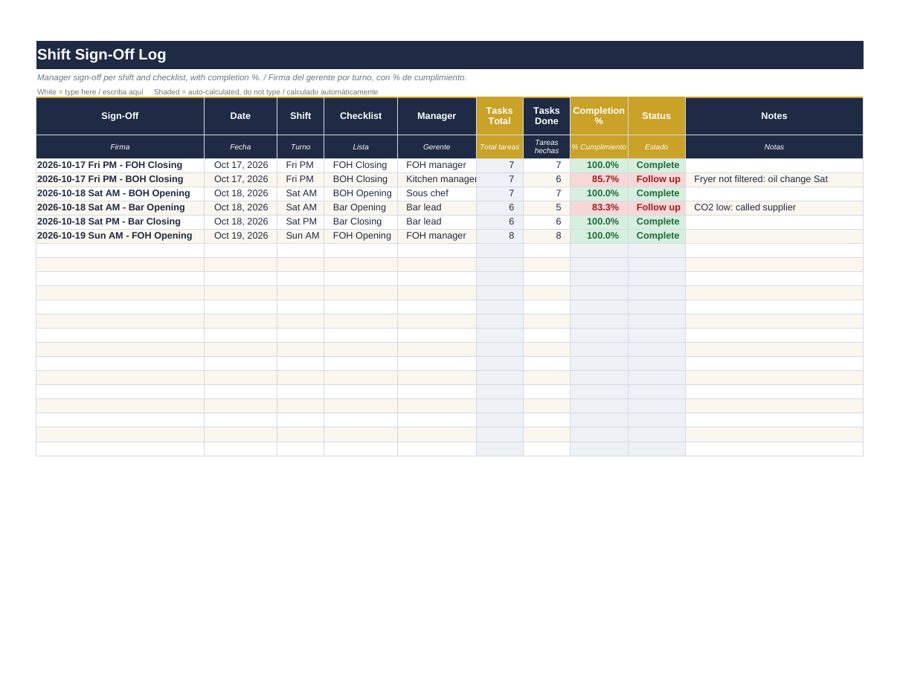The width and height of the screenshot is (900, 695).
Task: Click 'Oct 17, 2026' in FOH Closing row
Action: 240,165
